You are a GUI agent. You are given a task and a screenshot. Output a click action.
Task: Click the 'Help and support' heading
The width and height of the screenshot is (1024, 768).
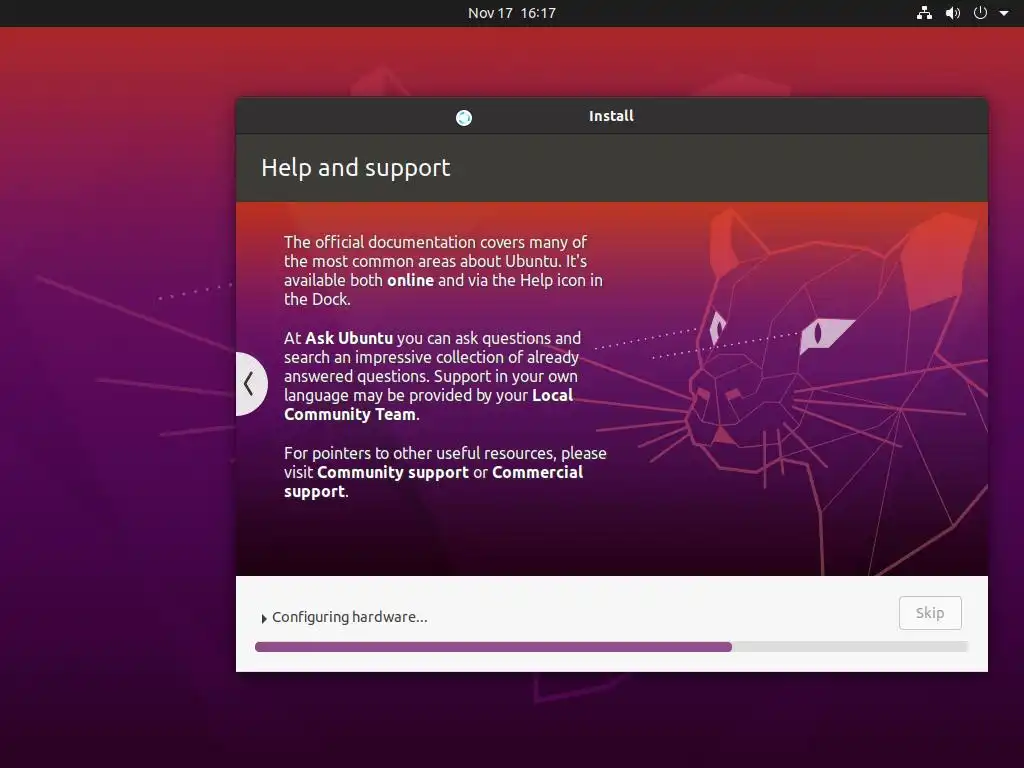355,168
